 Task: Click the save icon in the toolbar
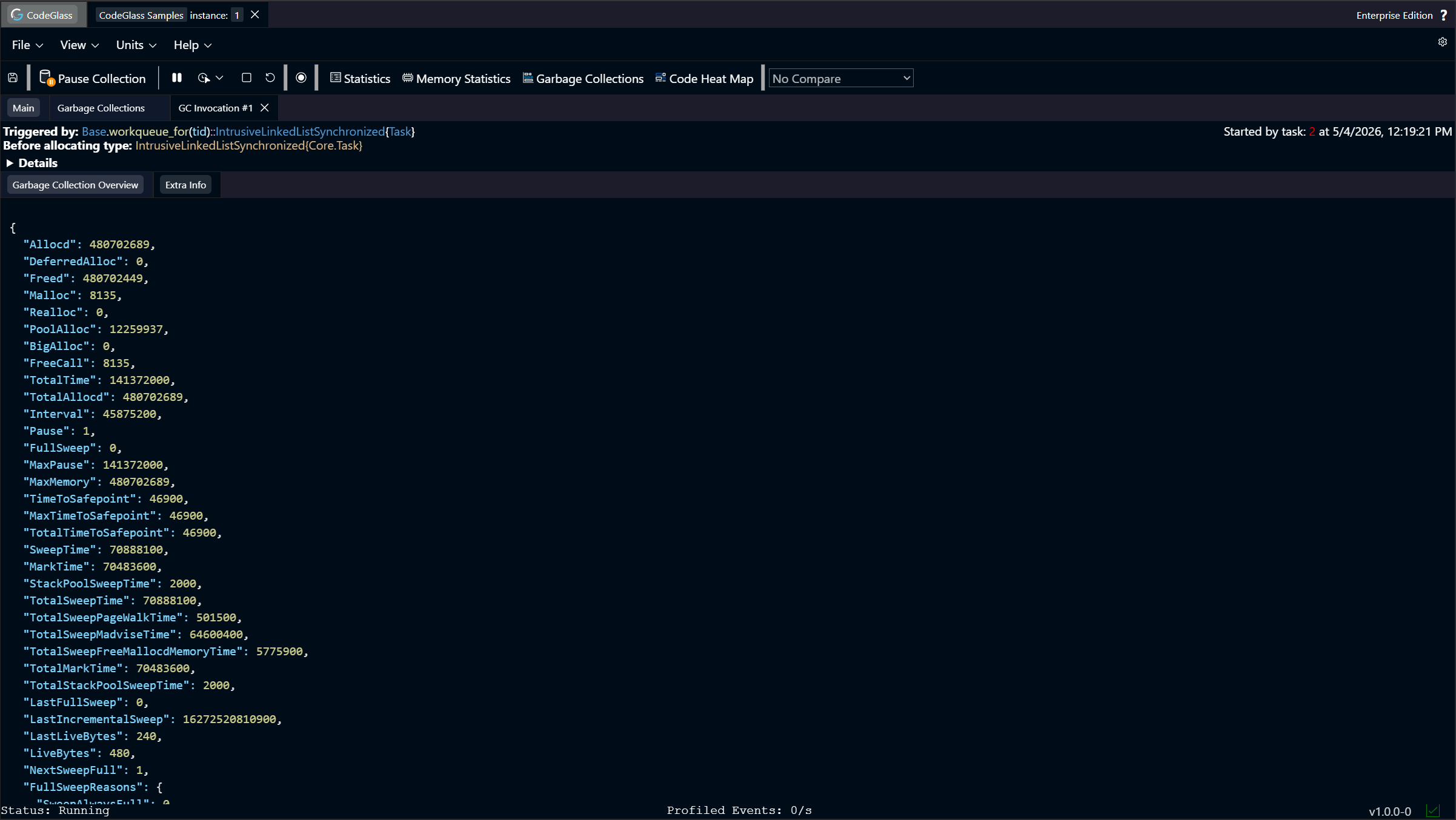point(13,78)
